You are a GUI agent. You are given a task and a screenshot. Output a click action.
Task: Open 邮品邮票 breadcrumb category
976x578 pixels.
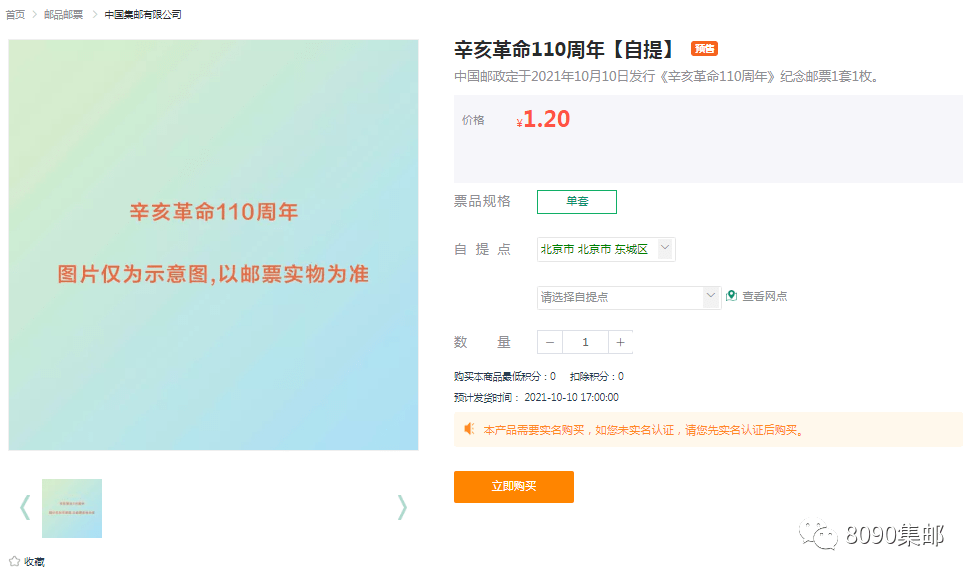pyautogui.click(x=64, y=15)
